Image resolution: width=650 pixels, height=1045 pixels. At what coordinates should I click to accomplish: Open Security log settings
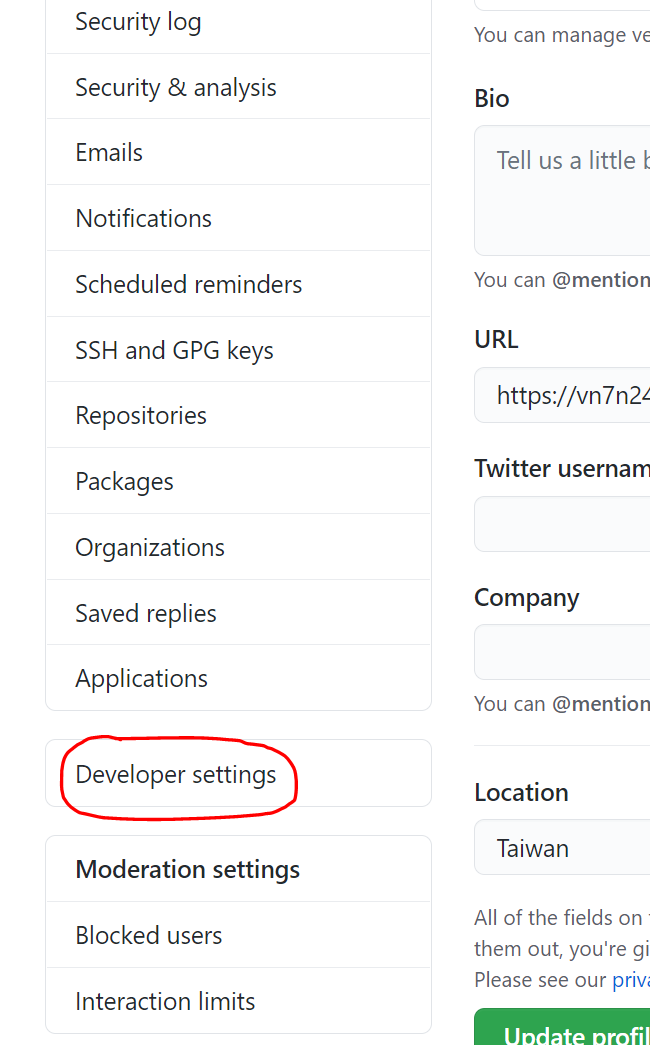tap(138, 22)
